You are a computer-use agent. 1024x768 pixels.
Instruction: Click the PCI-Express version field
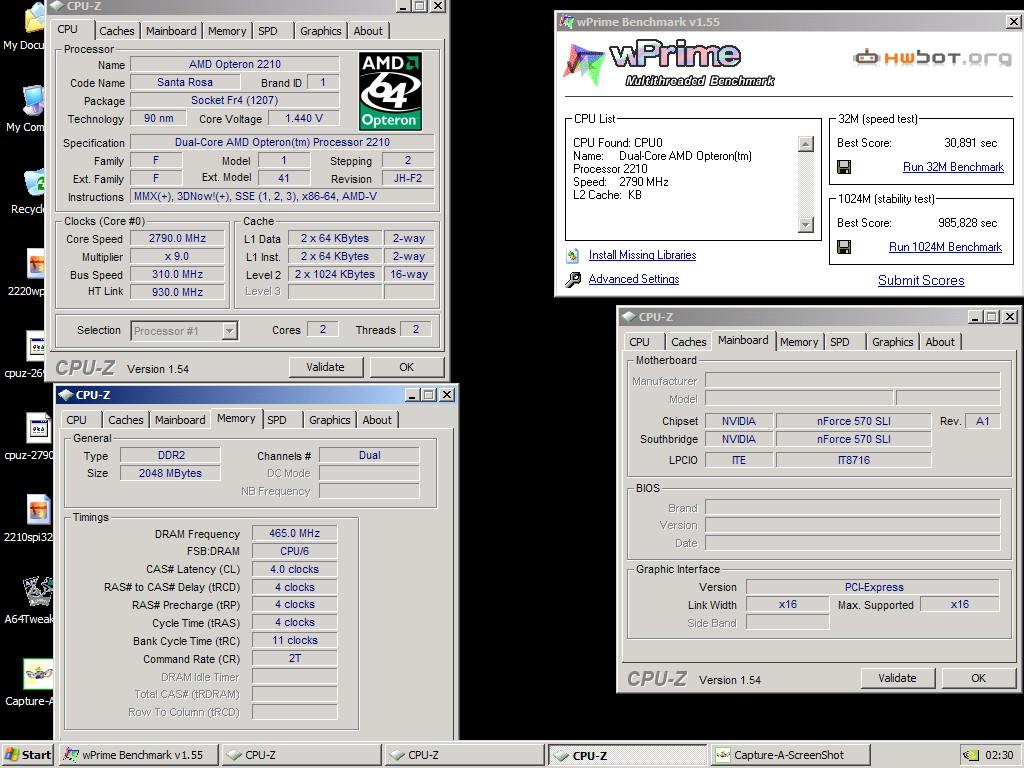coord(873,587)
